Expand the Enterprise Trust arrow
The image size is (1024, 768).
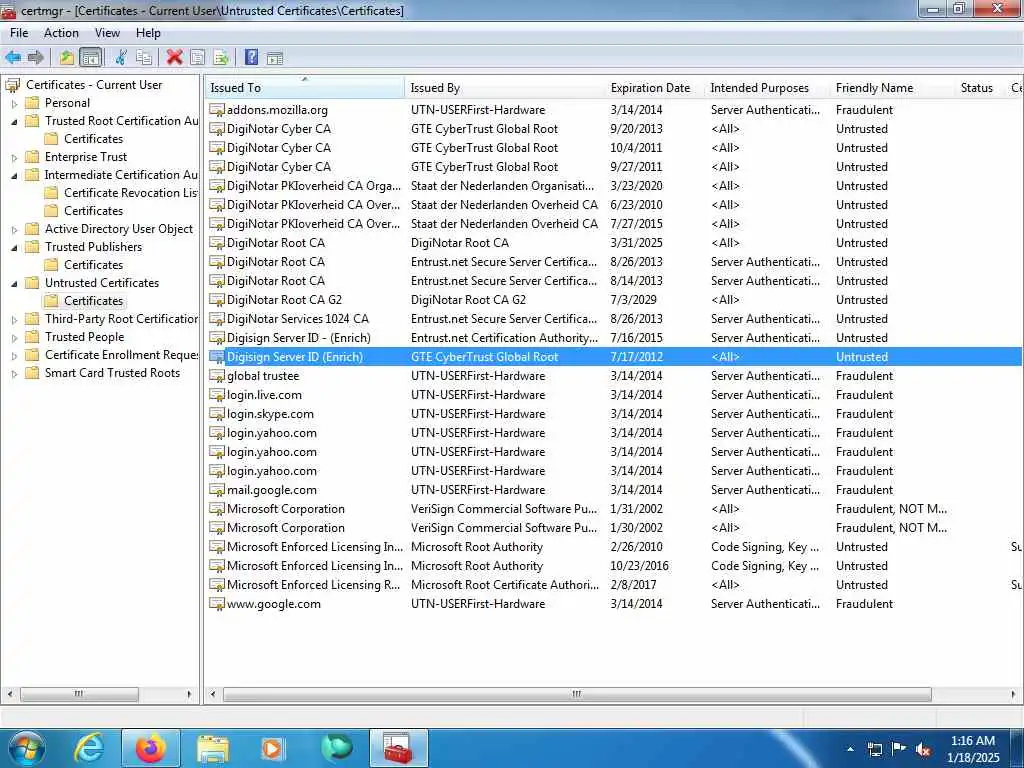click(x=14, y=157)
